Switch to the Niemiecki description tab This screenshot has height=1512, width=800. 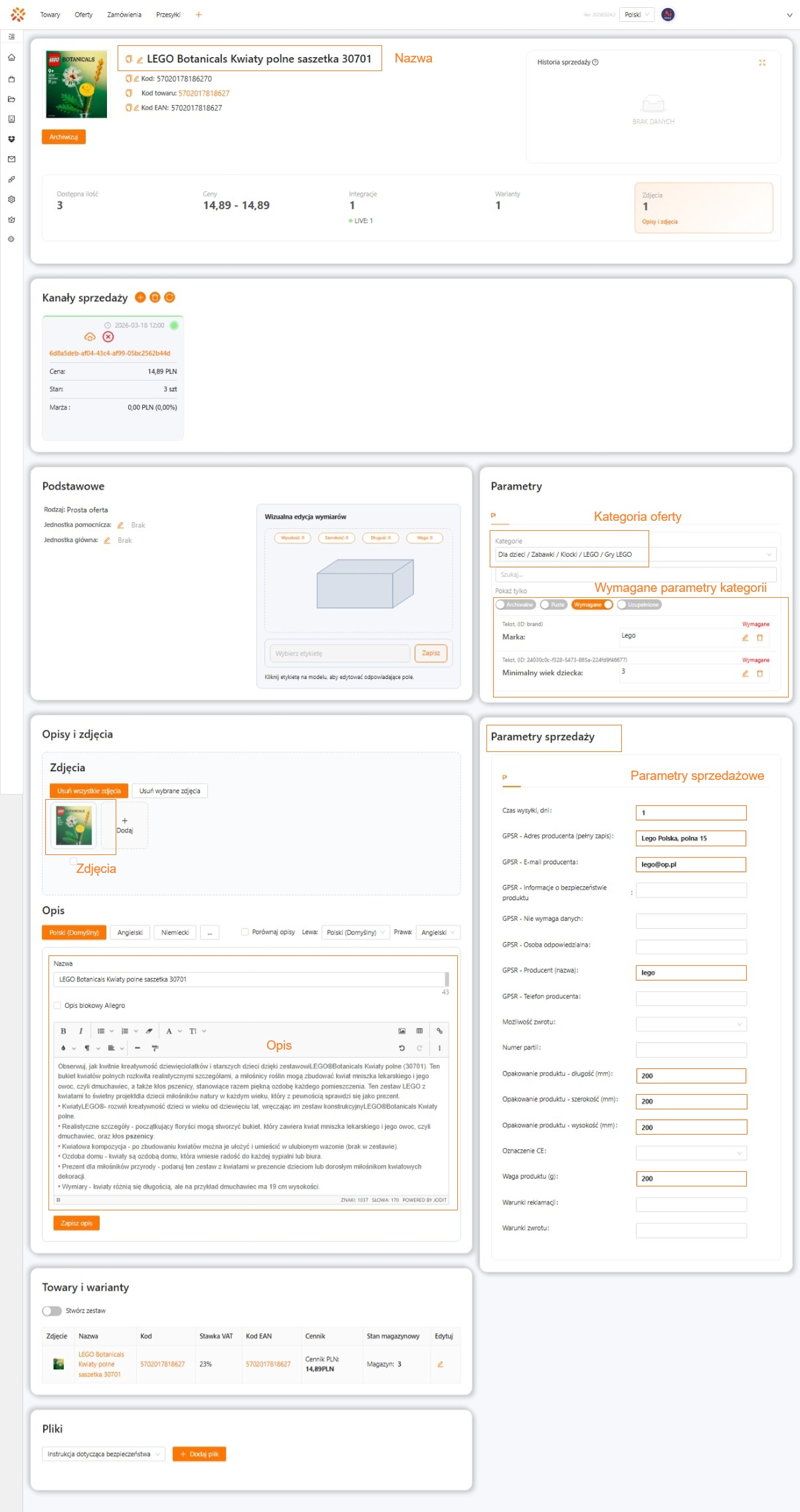tap(175, 933)
